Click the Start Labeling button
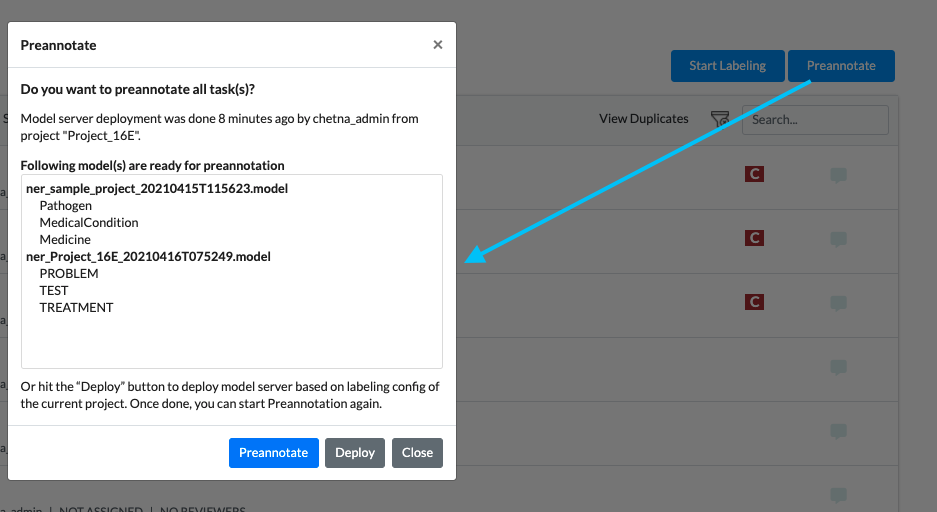The height and width of the screenshot is (512, 937). [x=727, y=66]
